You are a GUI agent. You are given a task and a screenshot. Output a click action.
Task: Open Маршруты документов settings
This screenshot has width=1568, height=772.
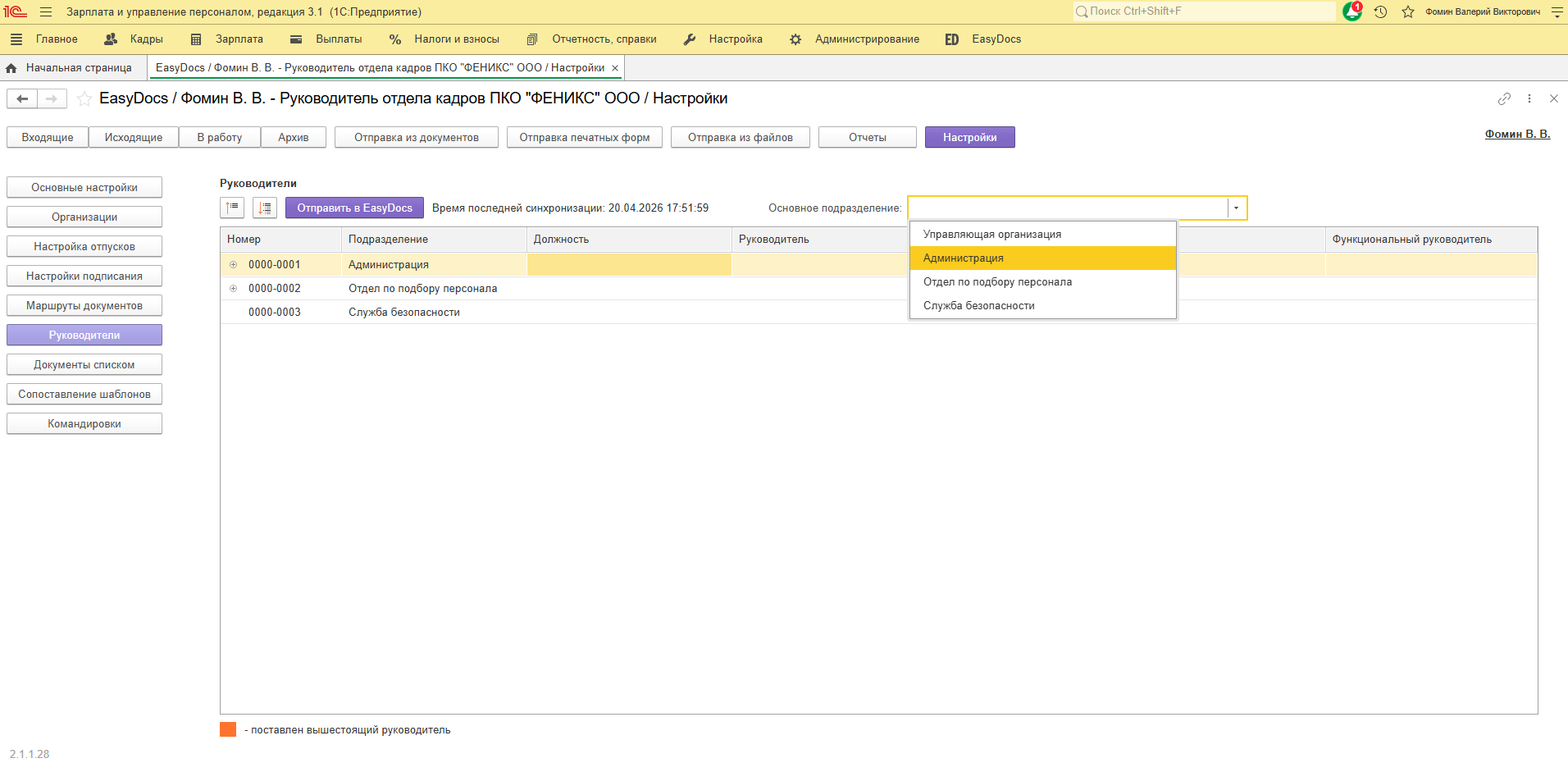pos(84,306)
